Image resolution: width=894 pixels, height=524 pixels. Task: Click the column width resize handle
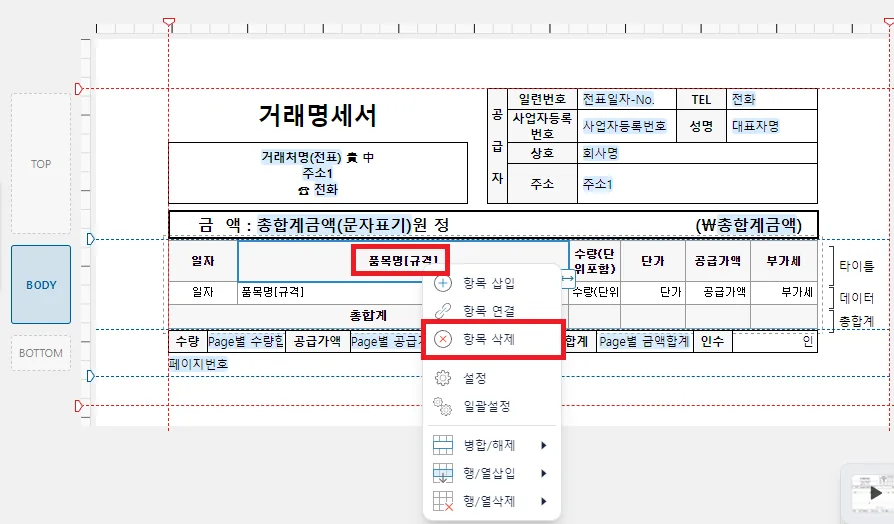[568, 279]
